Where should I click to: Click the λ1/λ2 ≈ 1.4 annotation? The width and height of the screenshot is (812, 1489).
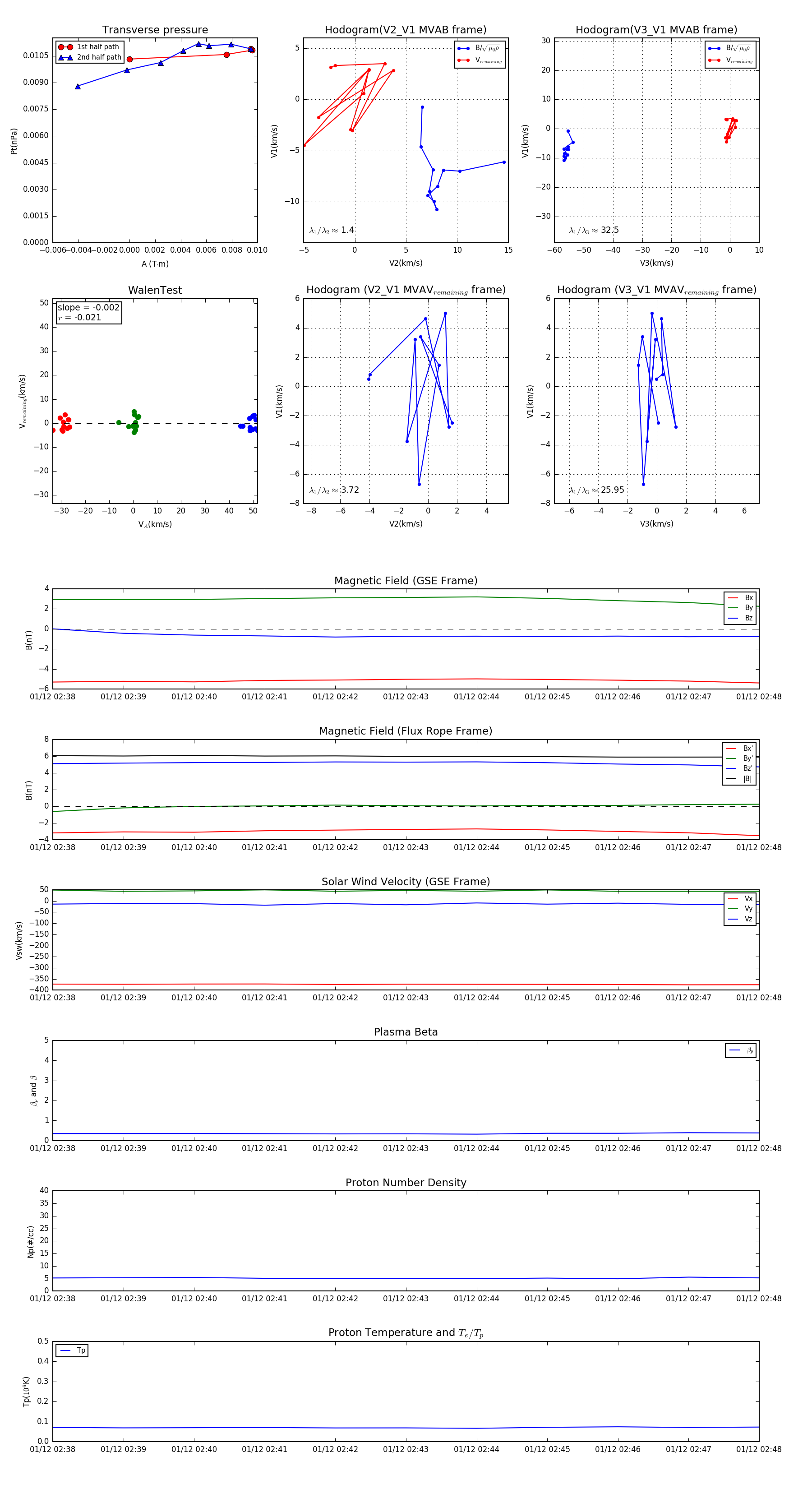332,230
